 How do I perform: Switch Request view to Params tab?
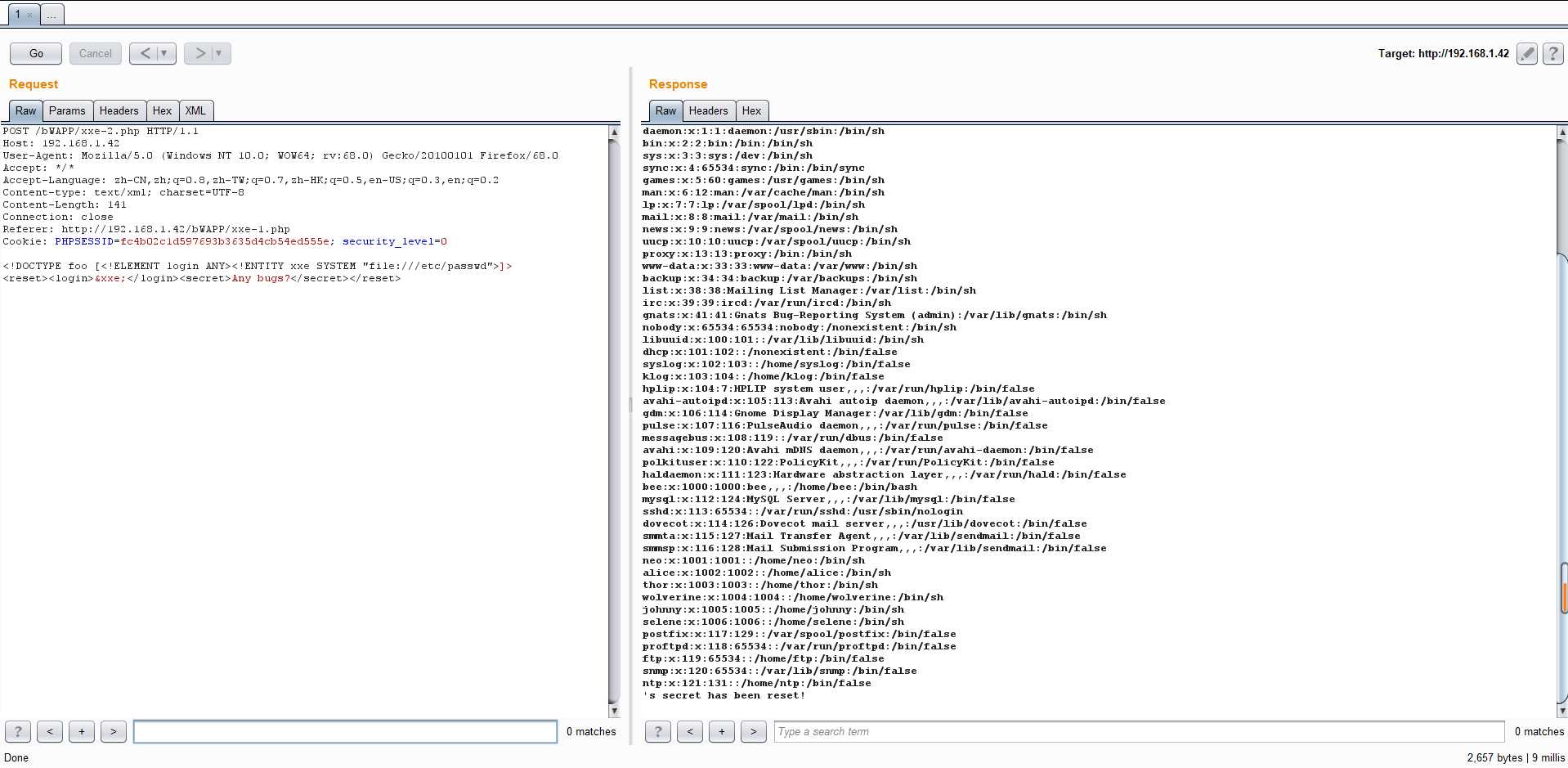coord(67,110)
